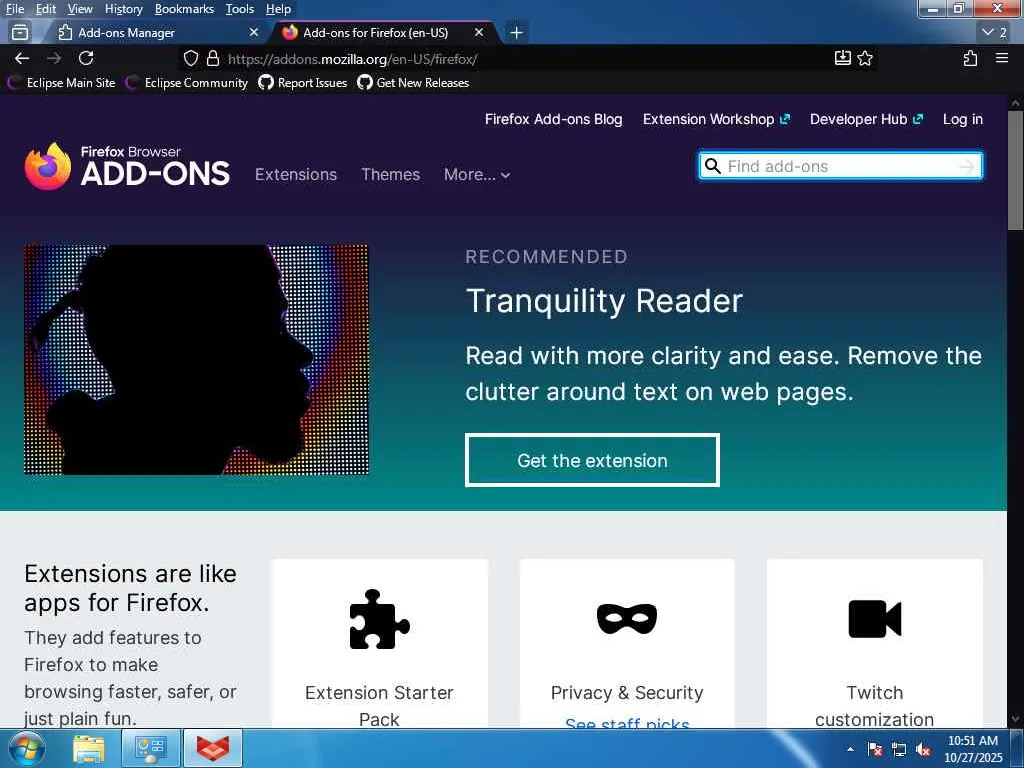Image resolution: width=1024 pixels, height=768 pixels.
Task: Click the Privacy & Security mask icon
Action: (627, 618)
